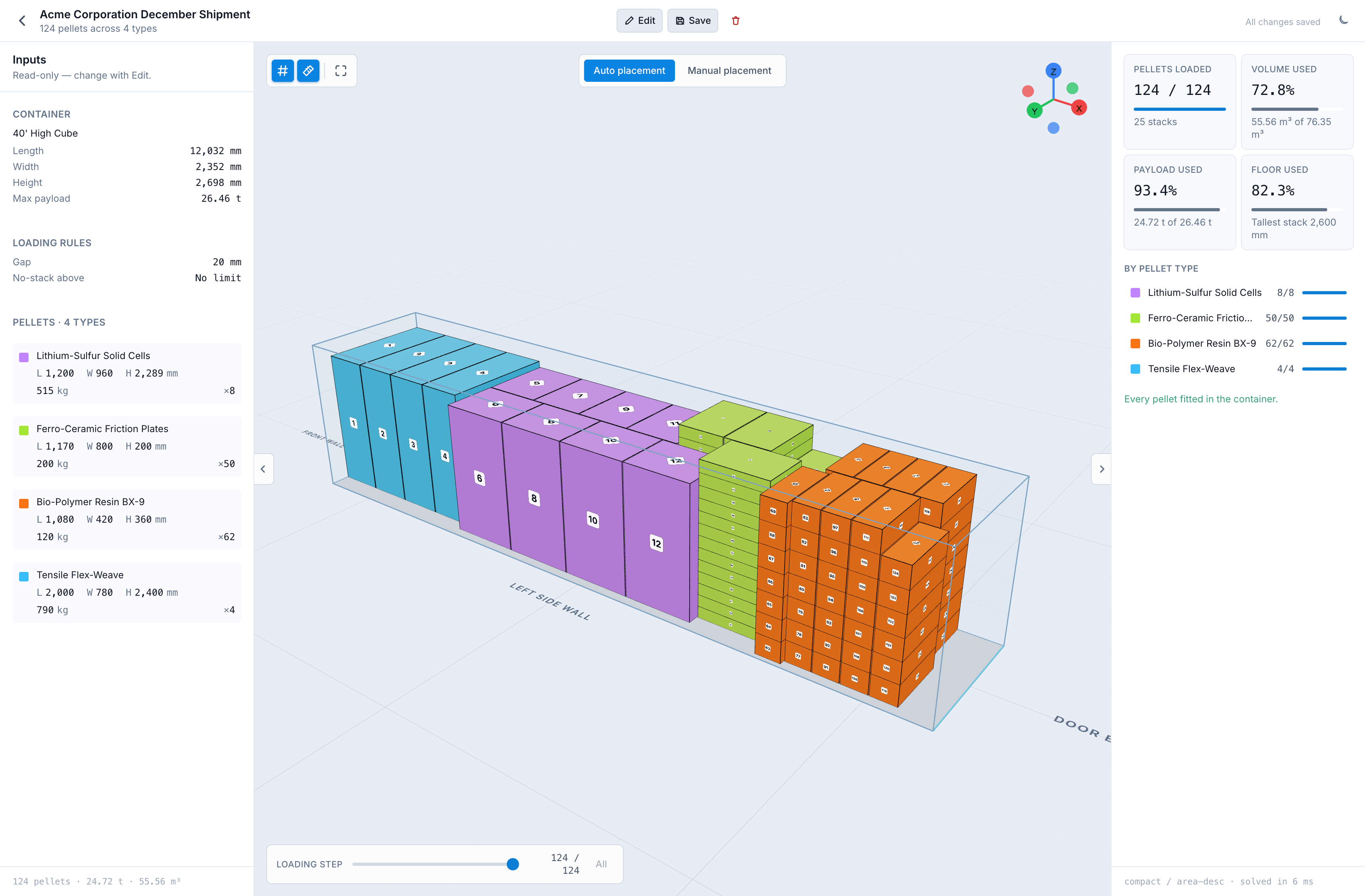The image size is (1365, 896).
Task: Delete the shipment with the trash icon
Action: tap(735, 21)
